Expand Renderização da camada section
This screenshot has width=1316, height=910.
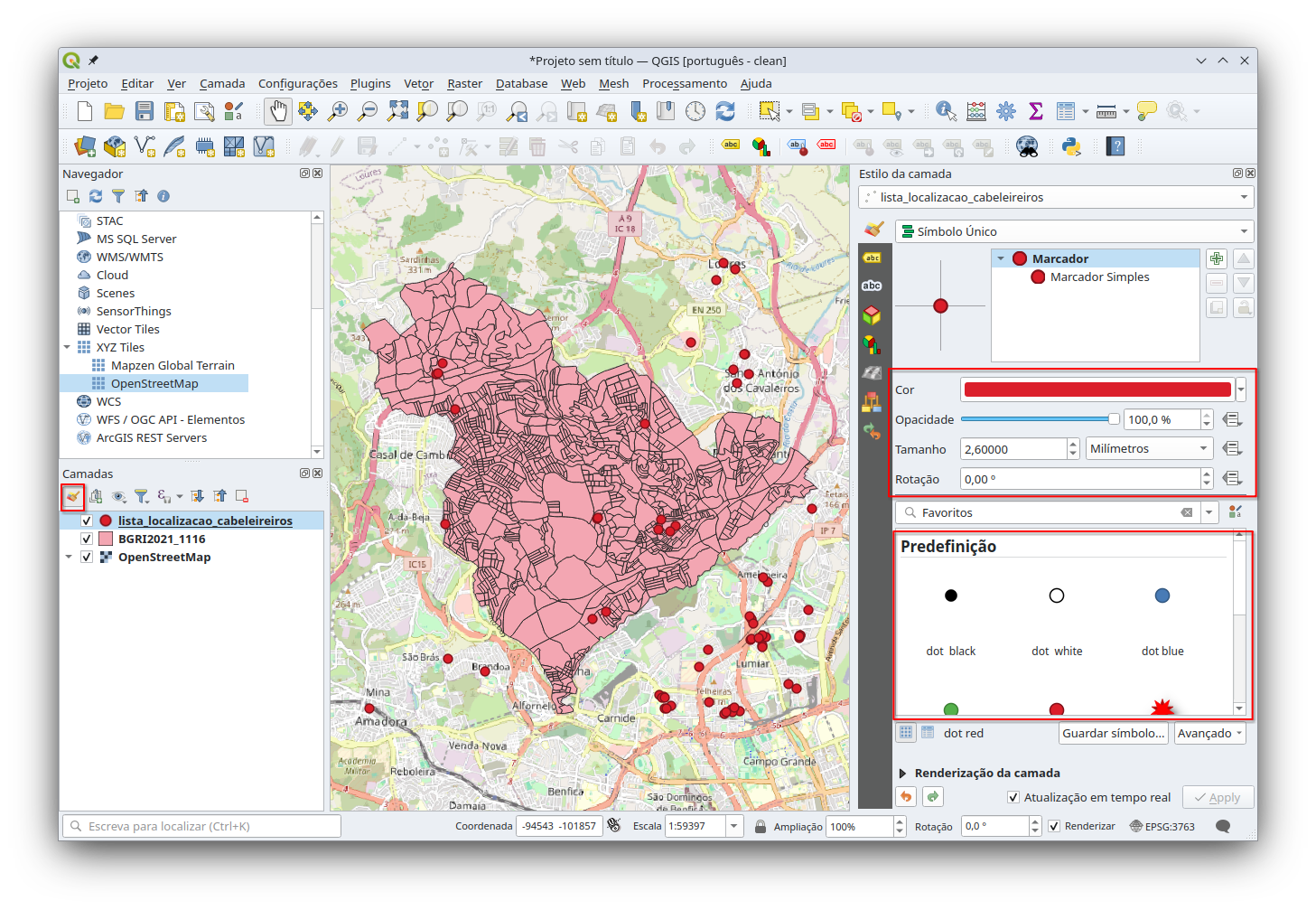click(902, 773)
